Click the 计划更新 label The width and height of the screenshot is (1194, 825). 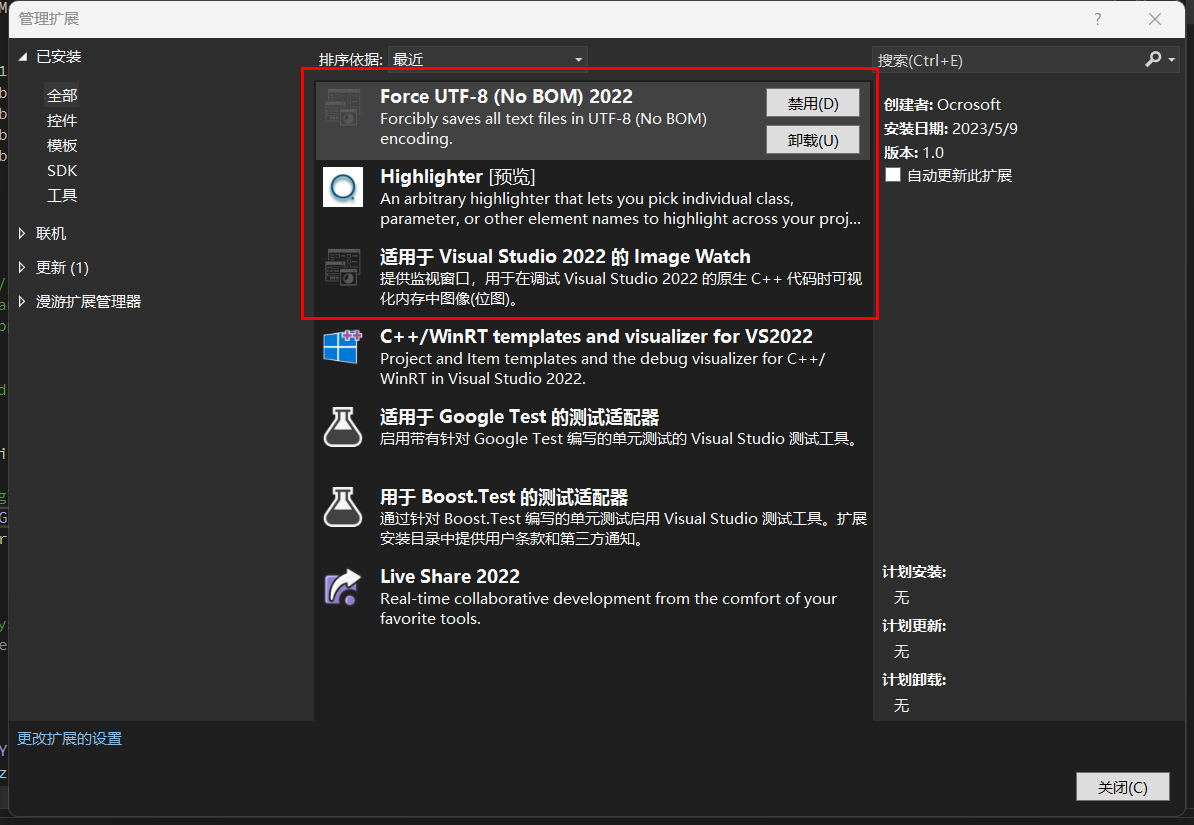914,626
